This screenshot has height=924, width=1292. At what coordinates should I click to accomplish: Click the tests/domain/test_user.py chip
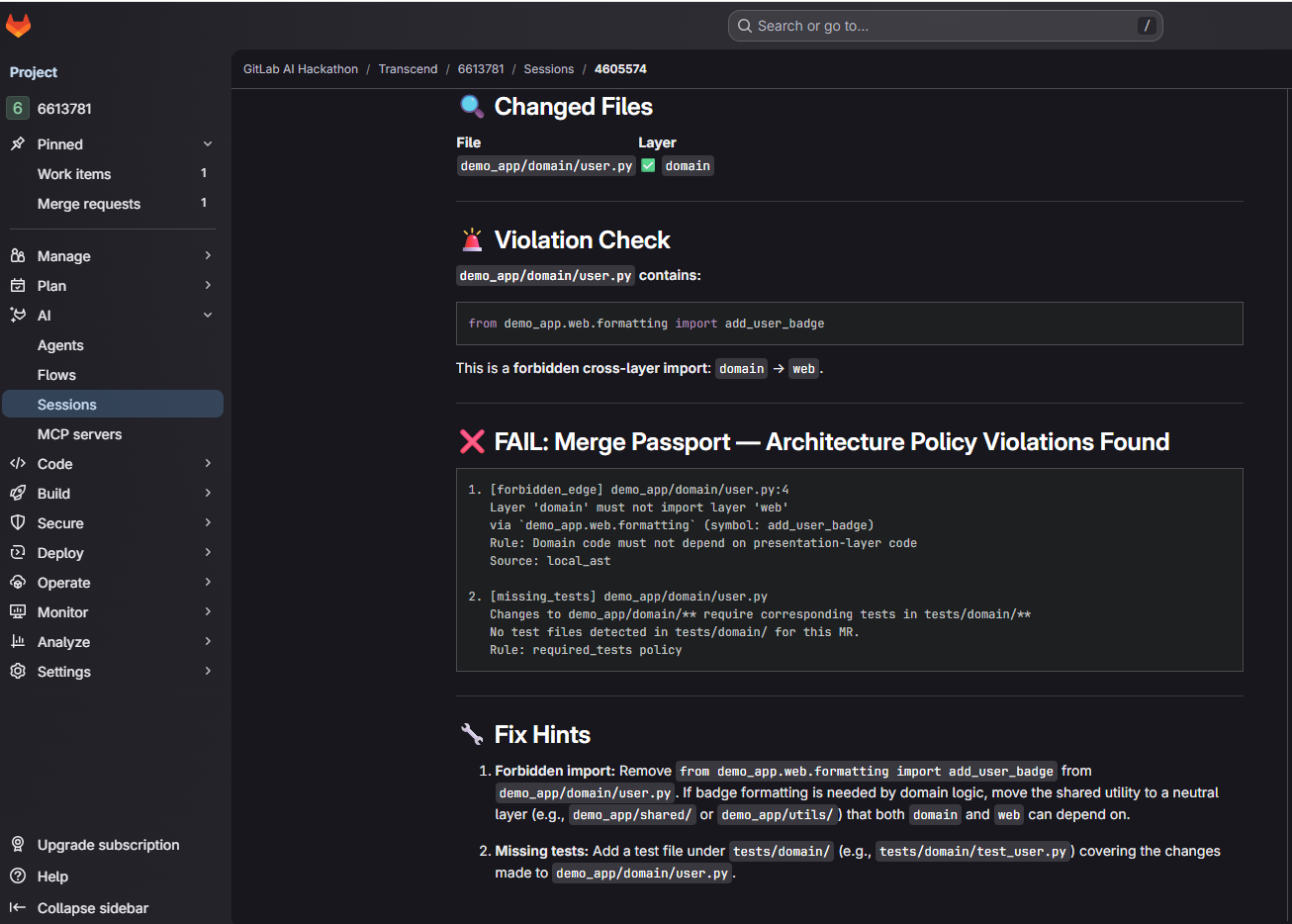click(x=973, y=852)
